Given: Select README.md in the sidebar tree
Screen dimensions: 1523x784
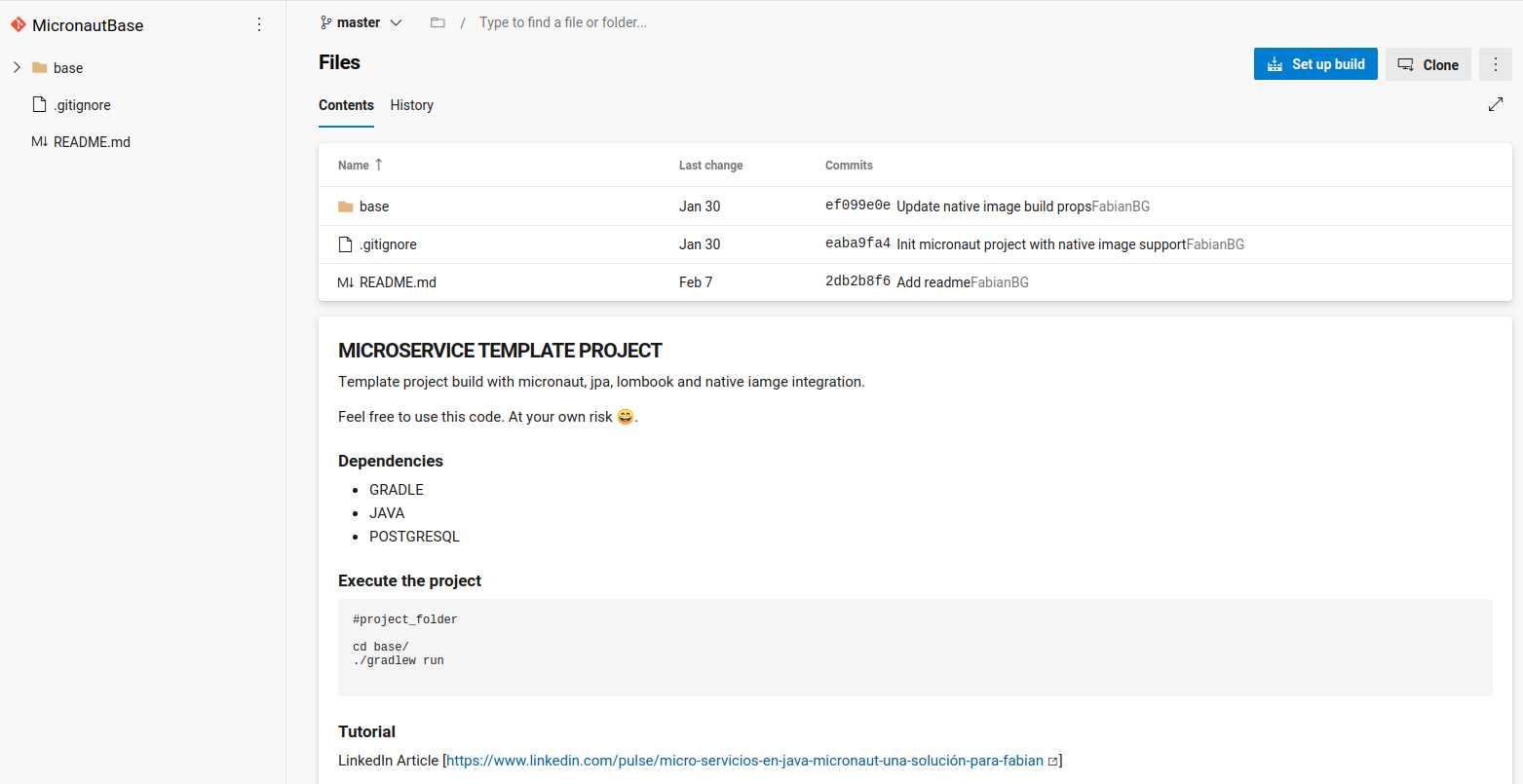Looking at the screenshot, I should [x=92, y=141].
